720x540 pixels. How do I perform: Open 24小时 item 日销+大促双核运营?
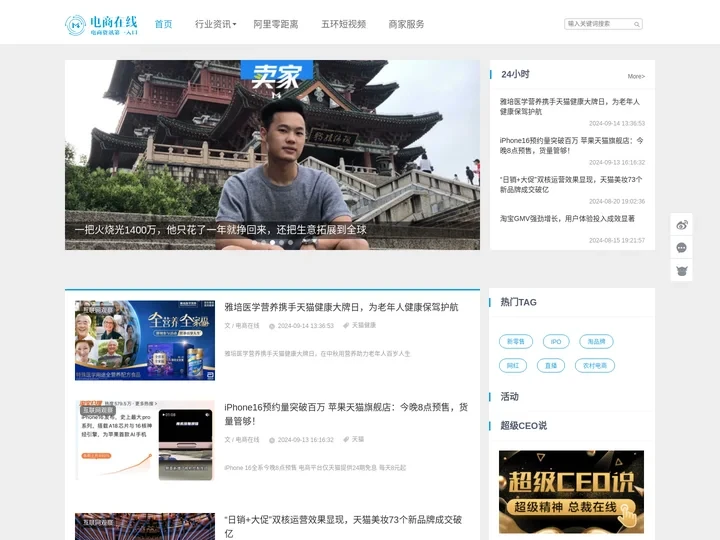click(x=571, y=185)
